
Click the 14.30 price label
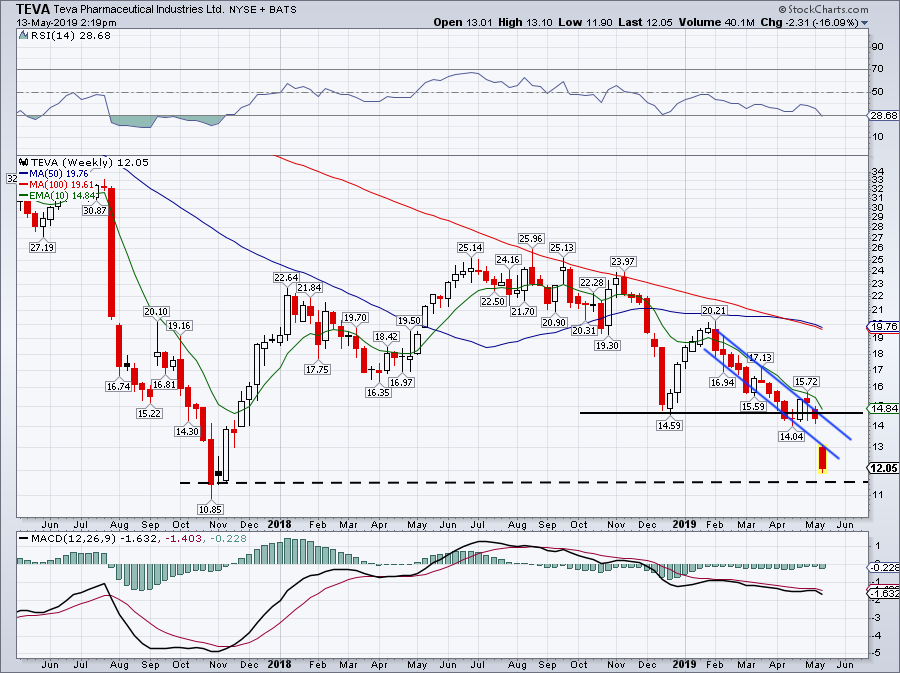pyautogui.click(x=187, y=431)
